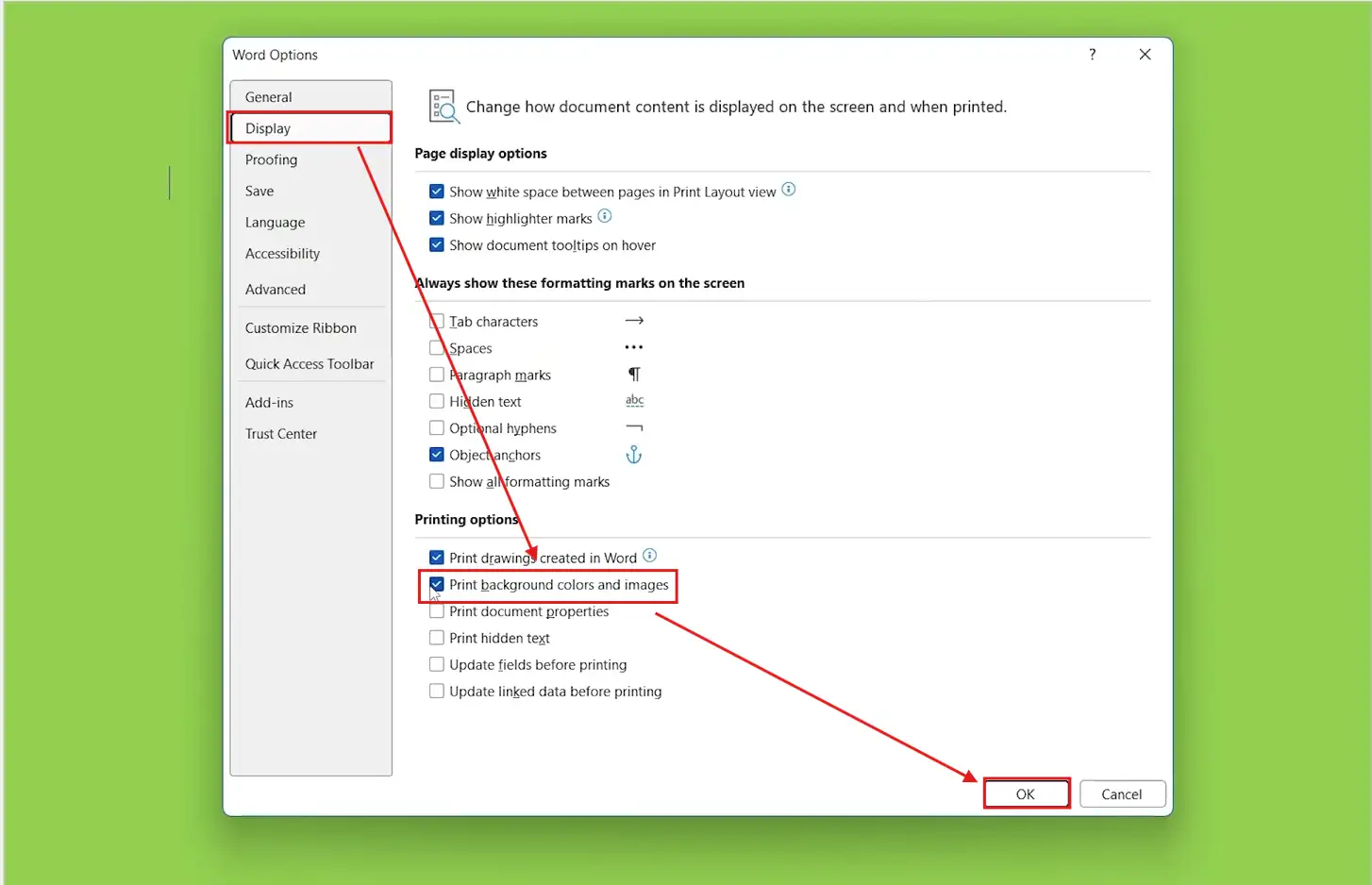Select the Advanced category
The width and height of the screenshot is (1372, 885).
(310, 290)
